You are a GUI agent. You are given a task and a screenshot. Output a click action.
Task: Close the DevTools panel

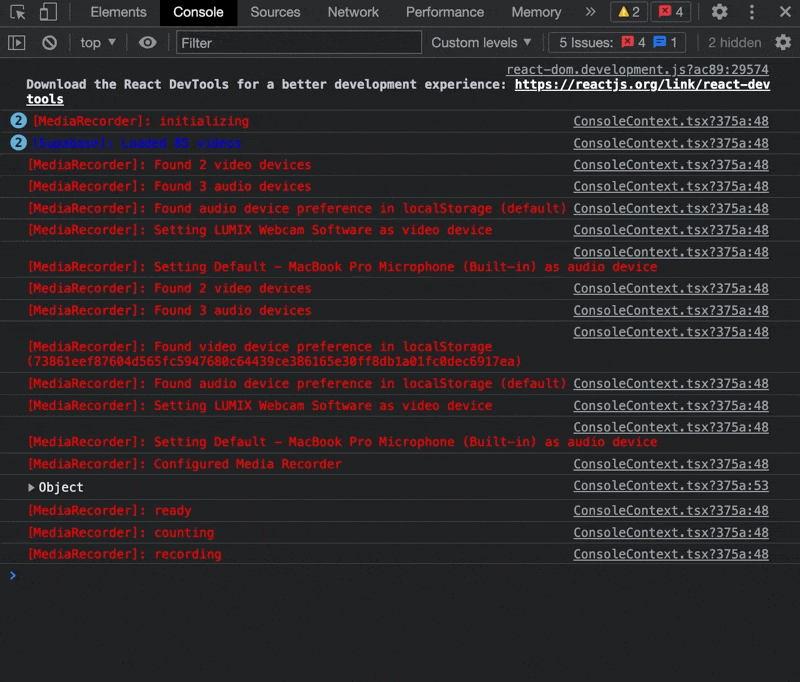(785, 12)
